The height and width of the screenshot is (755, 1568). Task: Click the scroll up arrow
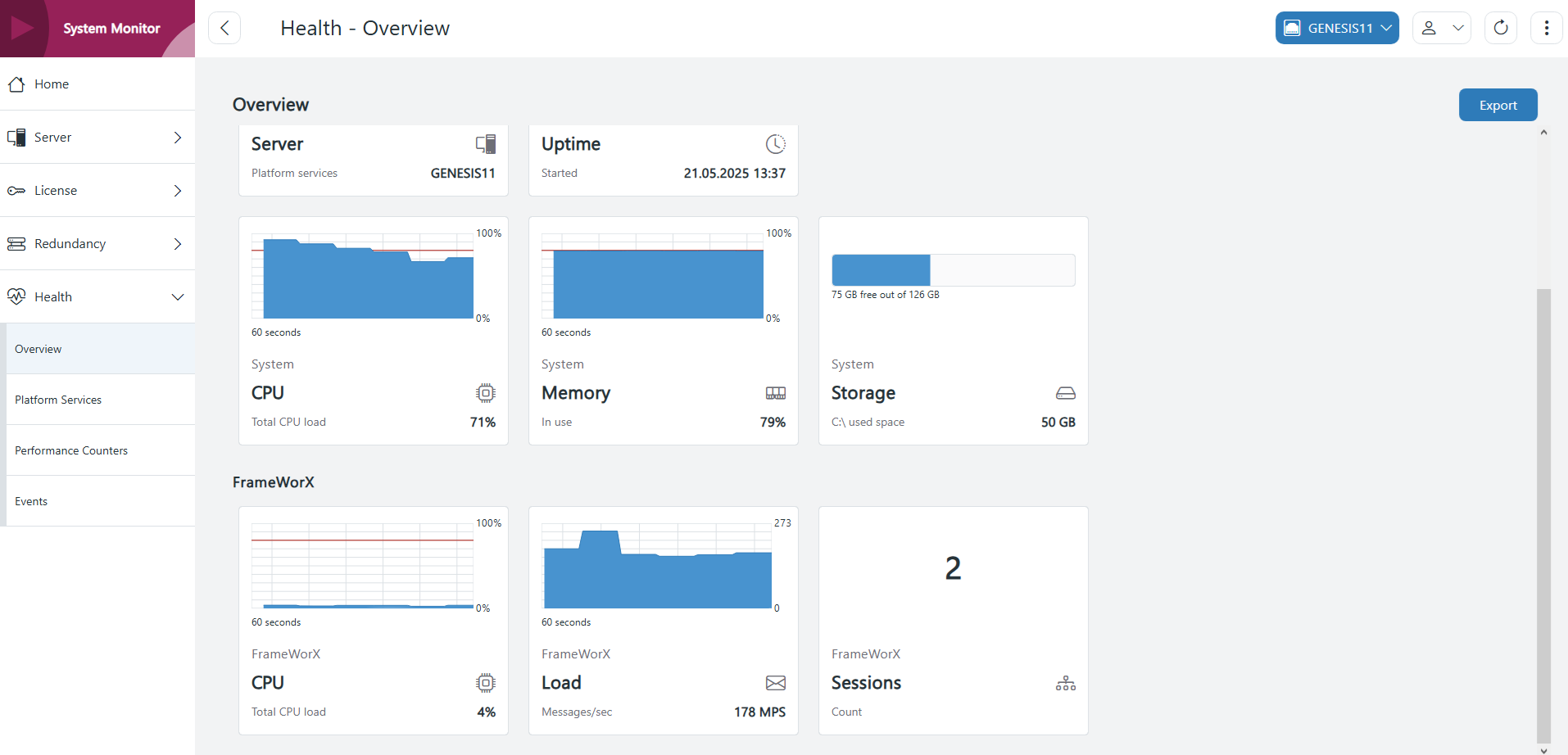1543,132
